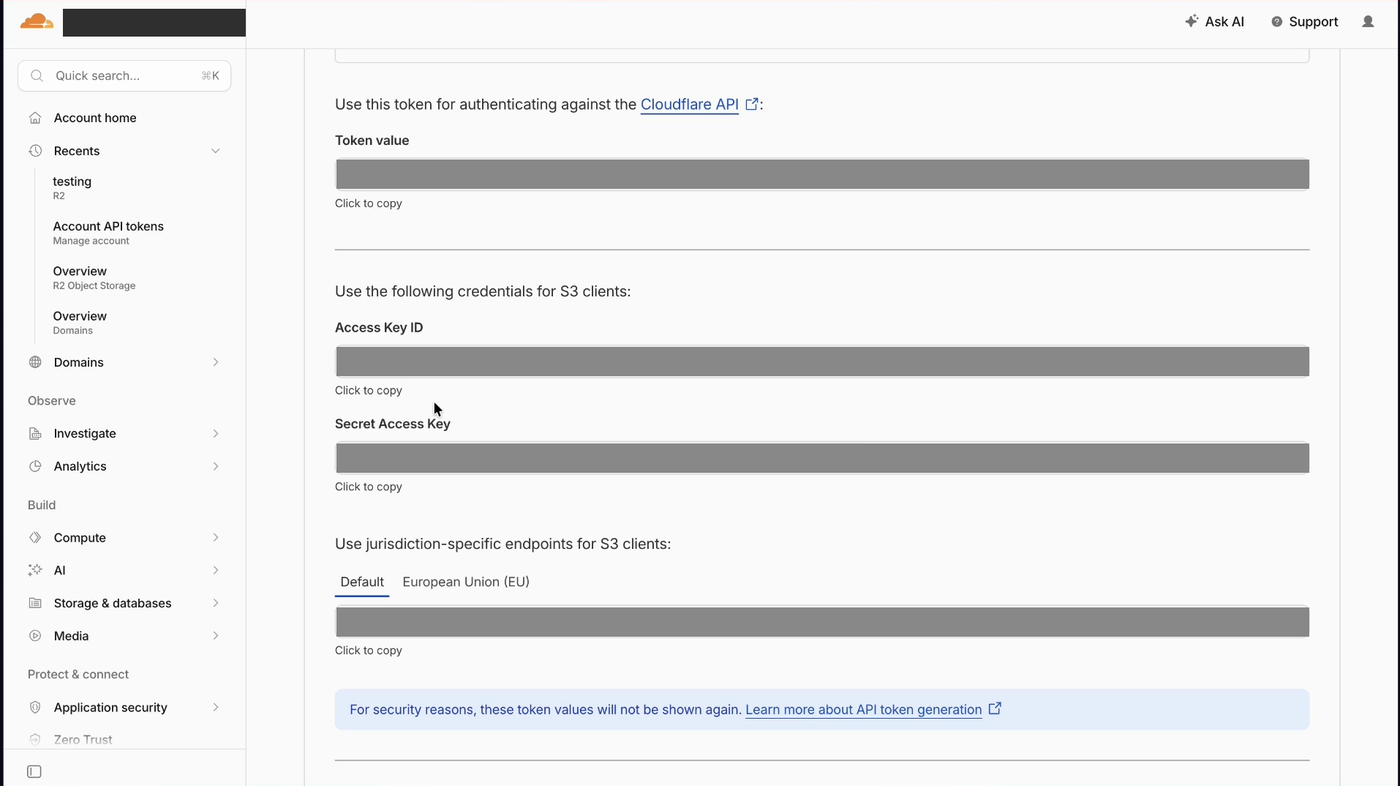Click the Media play icon
Image resolution: width=1400 pixels, height=786 pixels.
pos(35,636)
